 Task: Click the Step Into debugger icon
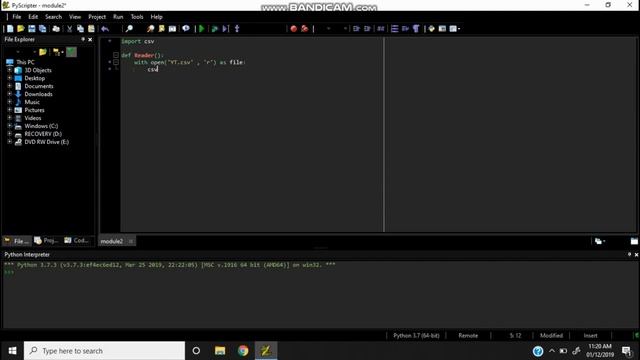click(x=237, y=29)
